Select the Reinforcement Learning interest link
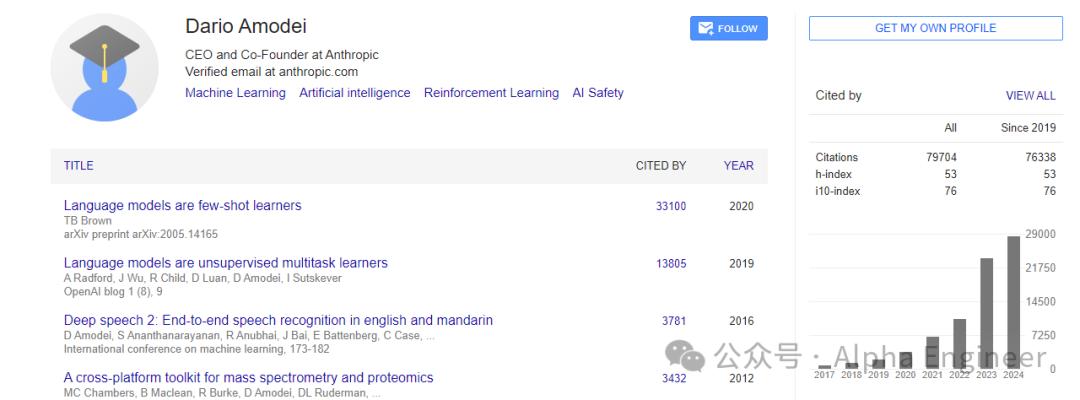Screen dimensions: 1080x400 tap(491, 93)
